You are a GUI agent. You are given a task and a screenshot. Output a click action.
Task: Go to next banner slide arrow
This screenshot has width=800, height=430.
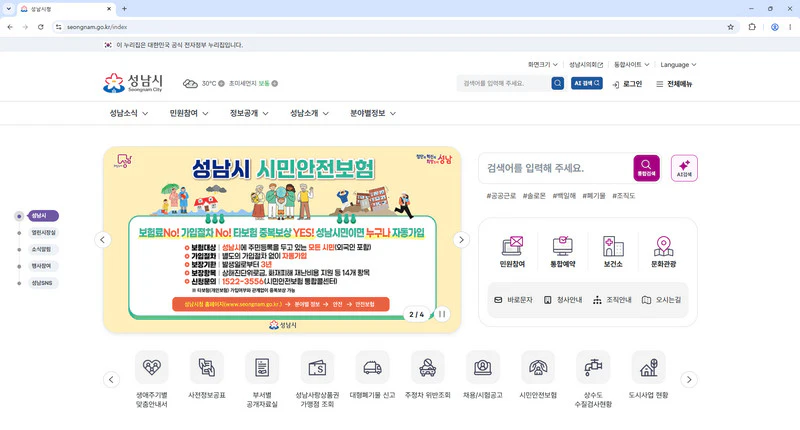point(461,240)
